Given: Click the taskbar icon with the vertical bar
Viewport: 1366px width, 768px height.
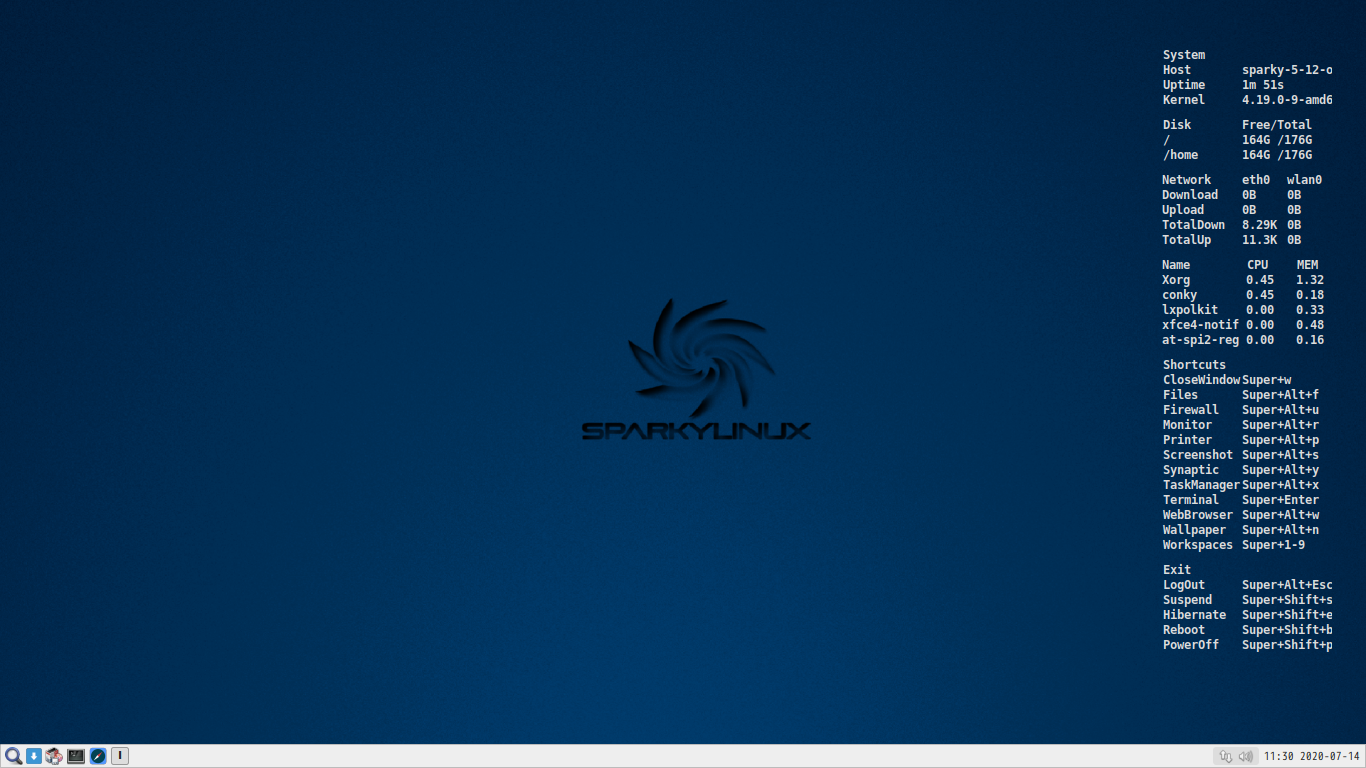Looking at the screenshot, I should 120,756.
